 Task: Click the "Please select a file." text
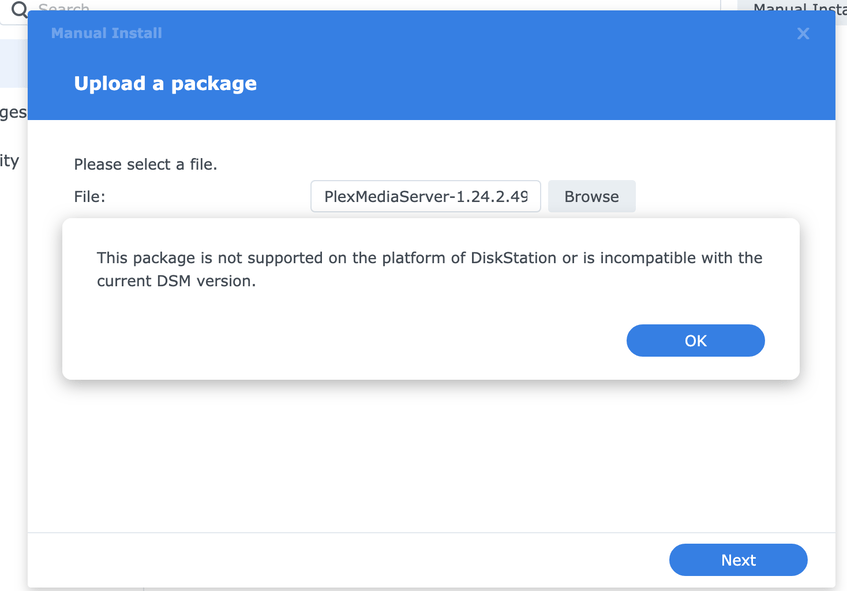pyautogui.click(x=145, y=164)
